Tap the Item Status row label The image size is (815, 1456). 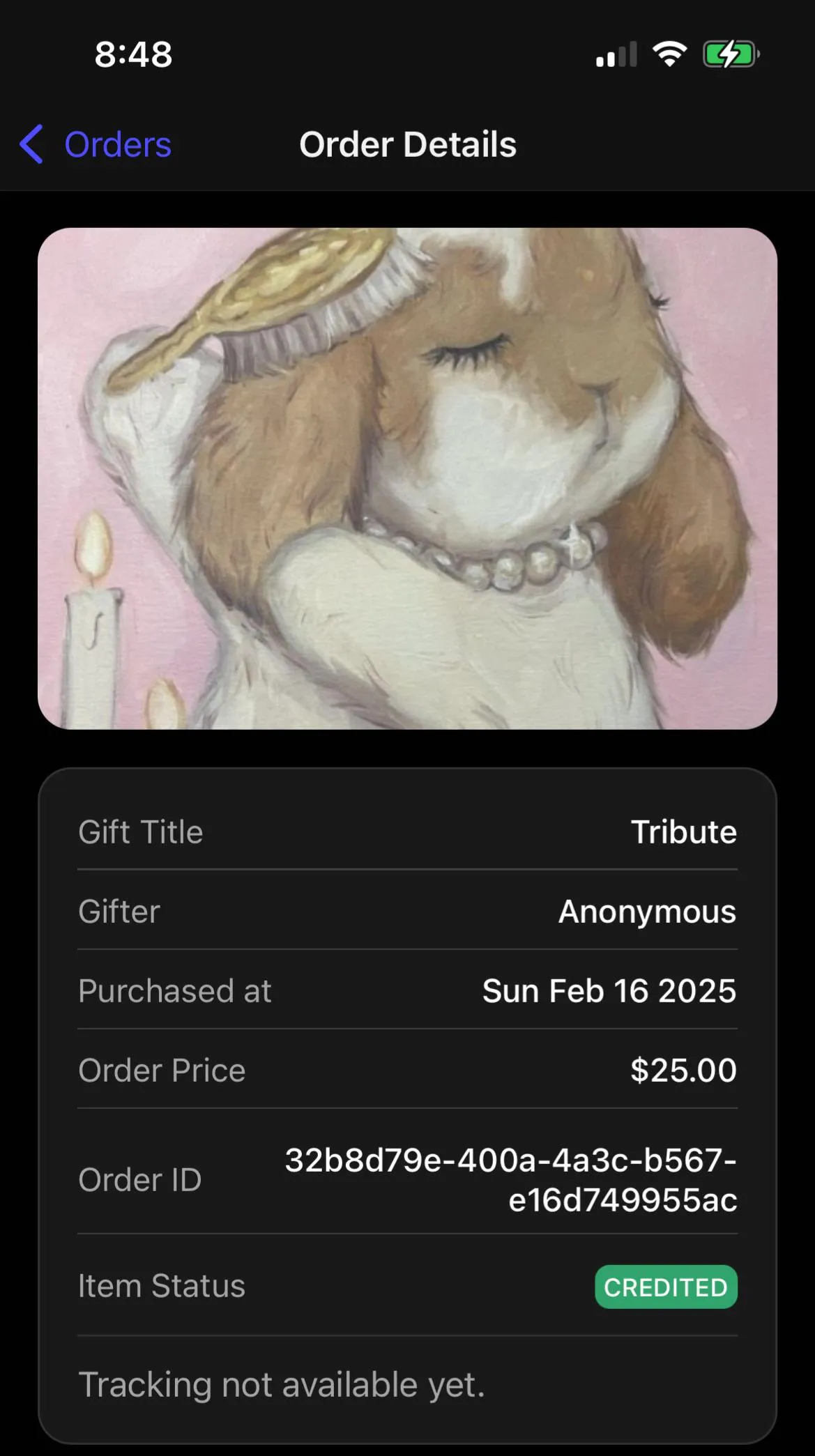tap(162, 1286)
